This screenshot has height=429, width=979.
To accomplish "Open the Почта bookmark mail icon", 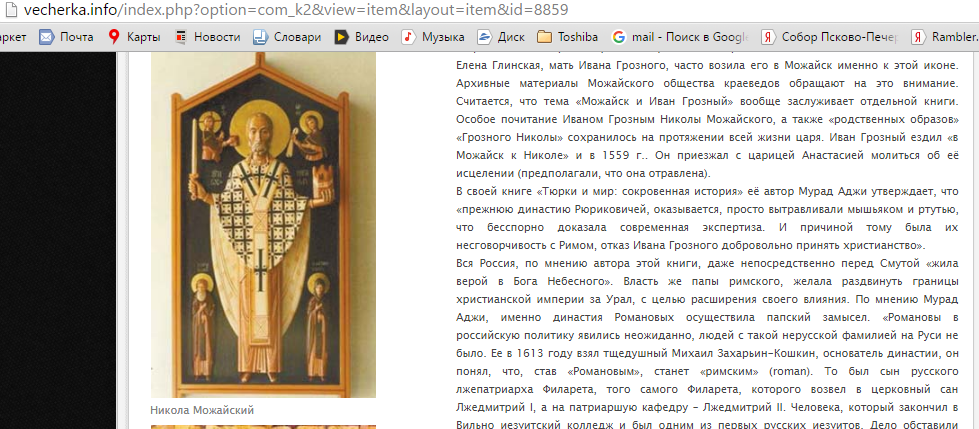I will 46,37.
